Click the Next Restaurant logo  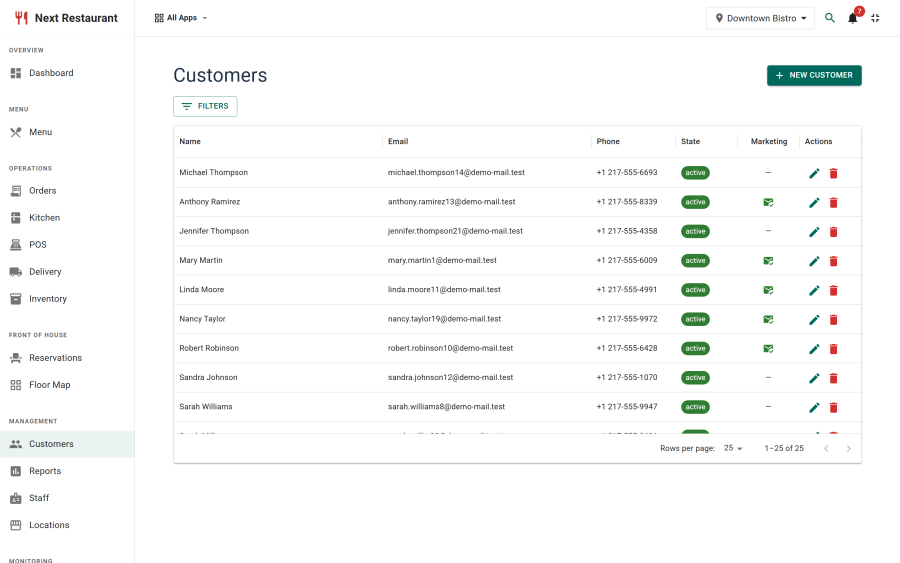(x=66, y=18)
